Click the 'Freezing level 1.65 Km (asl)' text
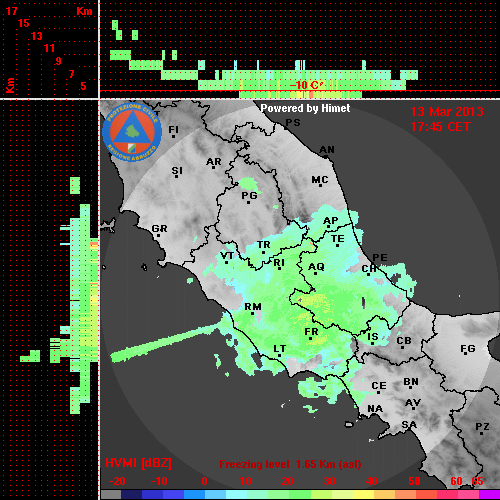The height and width of the screenshot is (500, 500). (x=290, y=464)
